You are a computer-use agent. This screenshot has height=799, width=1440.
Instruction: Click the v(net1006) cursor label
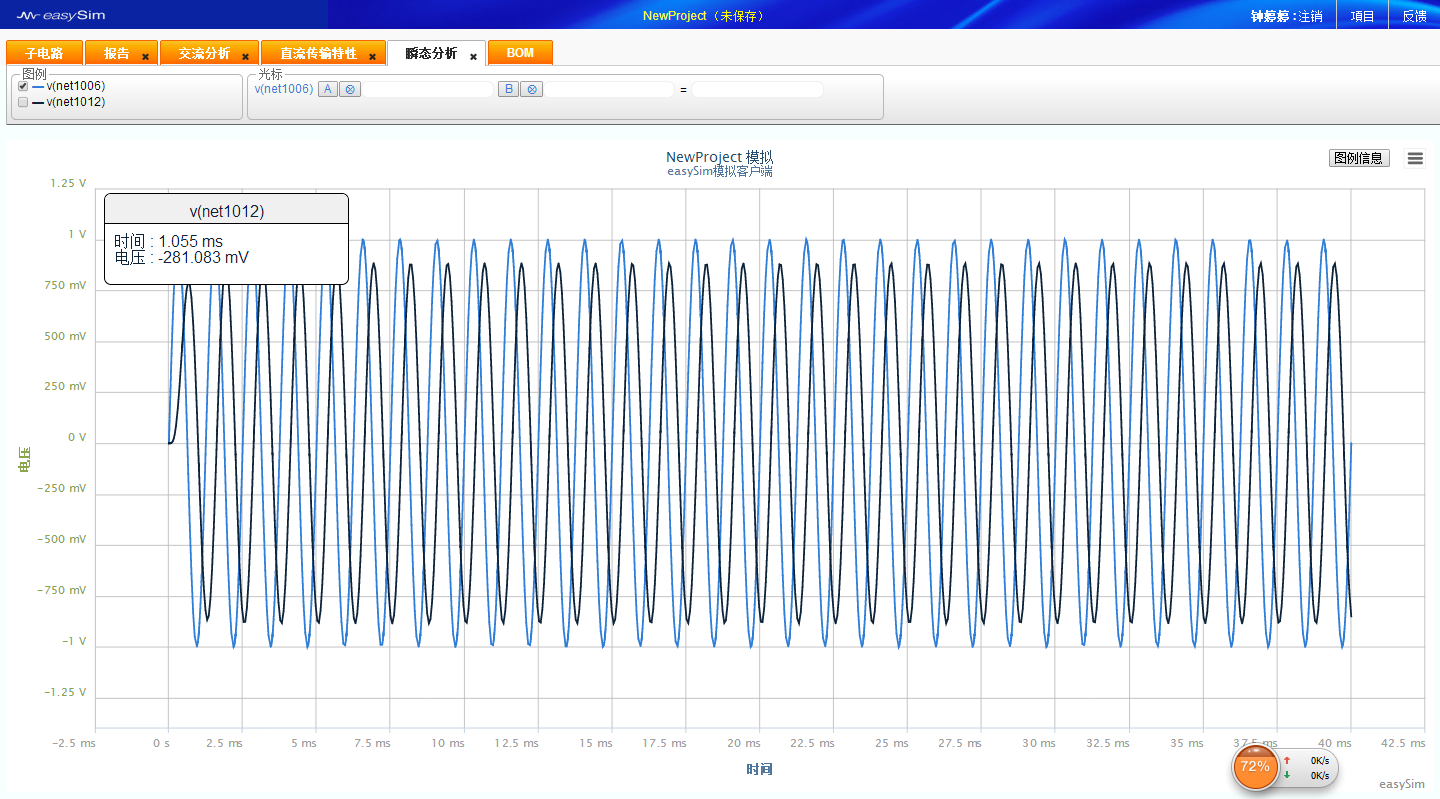pyautogui.click(x=284, y=90)
